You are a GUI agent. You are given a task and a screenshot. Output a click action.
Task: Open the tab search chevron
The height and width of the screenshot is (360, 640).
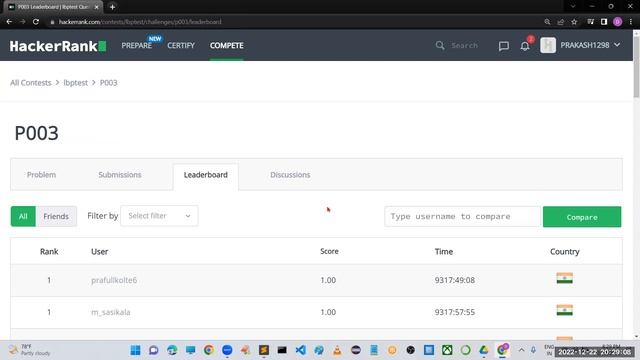[573, 7]
